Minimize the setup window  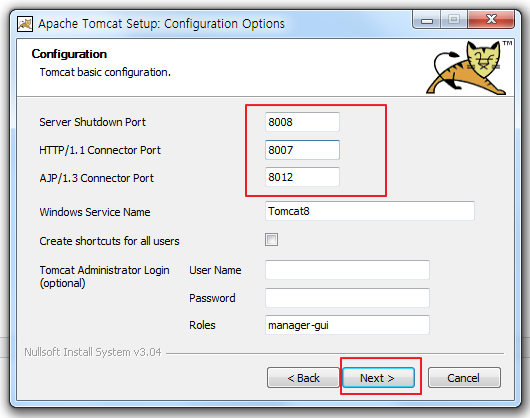tap(427, 20)
